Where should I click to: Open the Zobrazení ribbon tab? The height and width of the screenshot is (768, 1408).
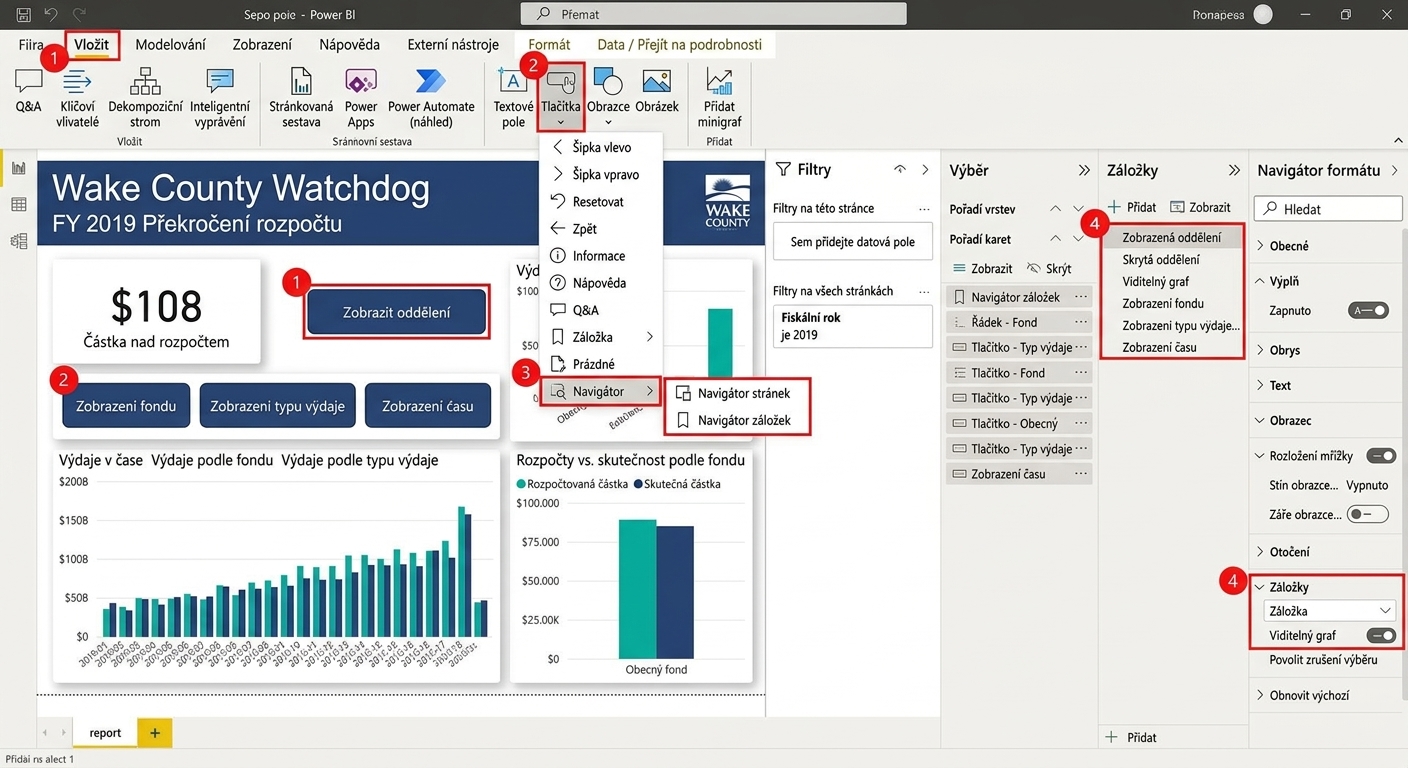click(262, 44)
